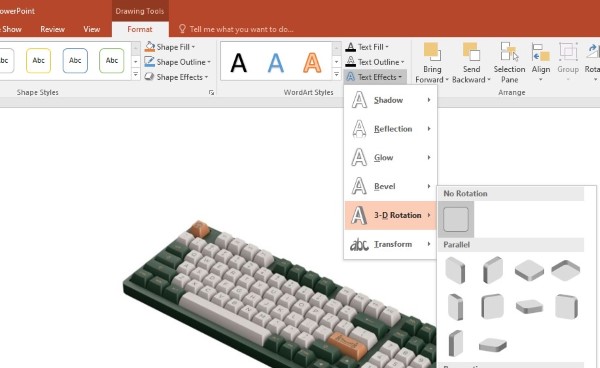
Task: Switch to the Review ribbon tab
Action: [x=52, y=29]
